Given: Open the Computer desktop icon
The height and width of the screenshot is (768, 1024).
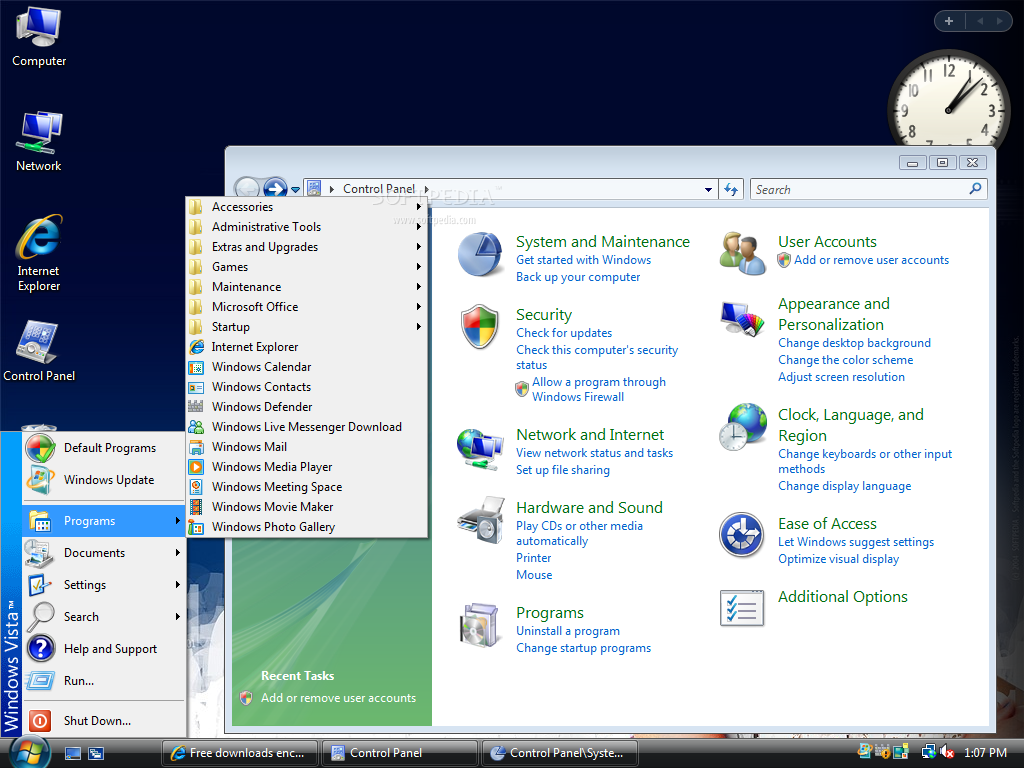Looking at the screenshot, I should pos(39,36).
